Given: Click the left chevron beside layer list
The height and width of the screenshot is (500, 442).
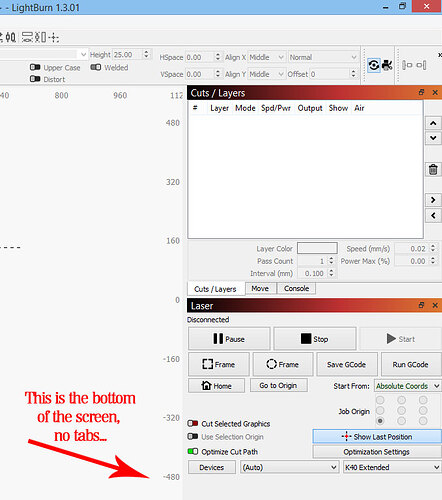Looking at the screenshot, I should [433, 215].
